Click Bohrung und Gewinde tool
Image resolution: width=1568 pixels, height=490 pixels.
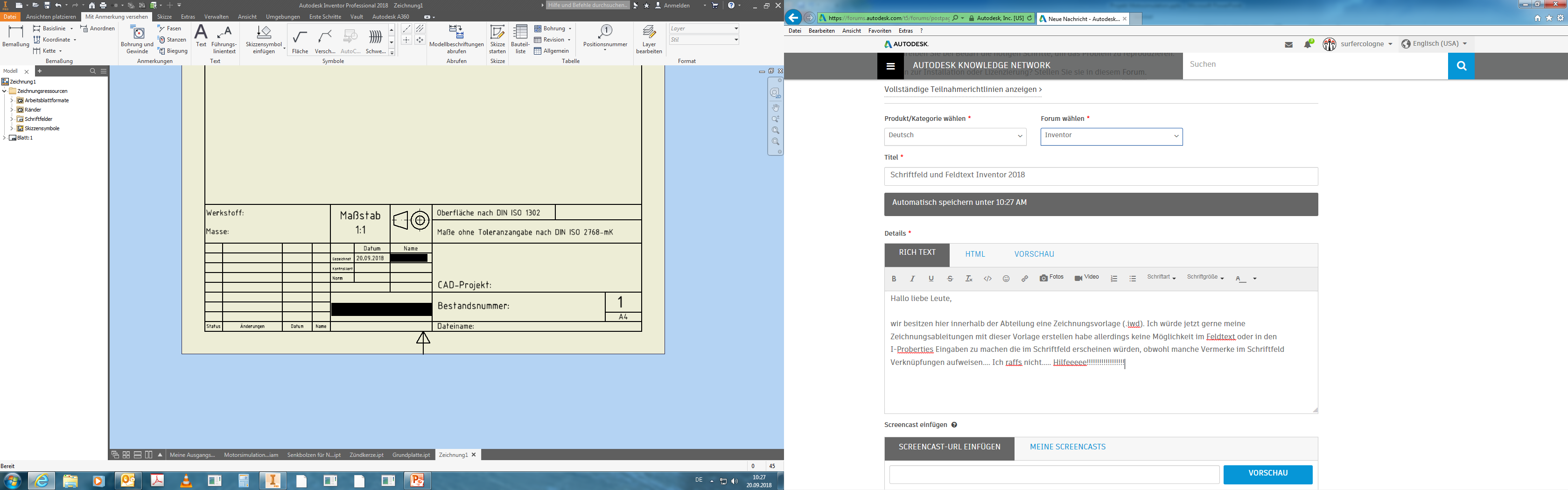point(138,39)
